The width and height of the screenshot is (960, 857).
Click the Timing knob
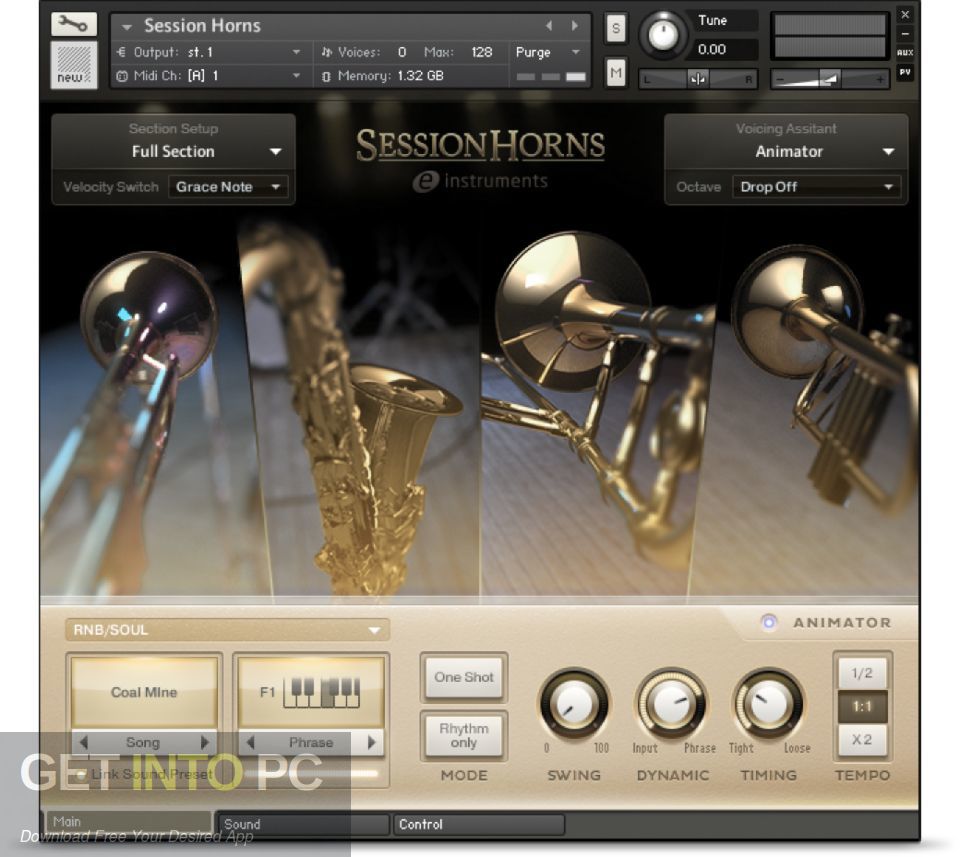[768, 704]
